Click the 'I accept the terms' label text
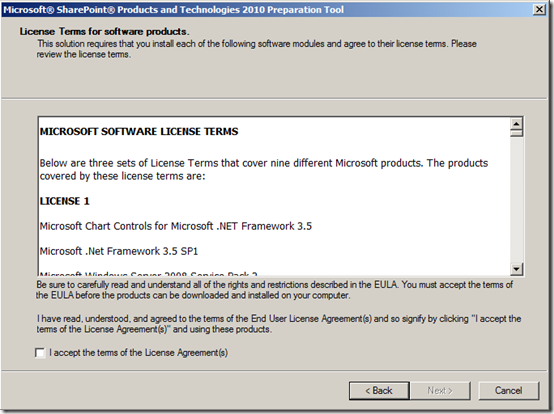Screen dimensions: 554x414 tap(138, 353)
